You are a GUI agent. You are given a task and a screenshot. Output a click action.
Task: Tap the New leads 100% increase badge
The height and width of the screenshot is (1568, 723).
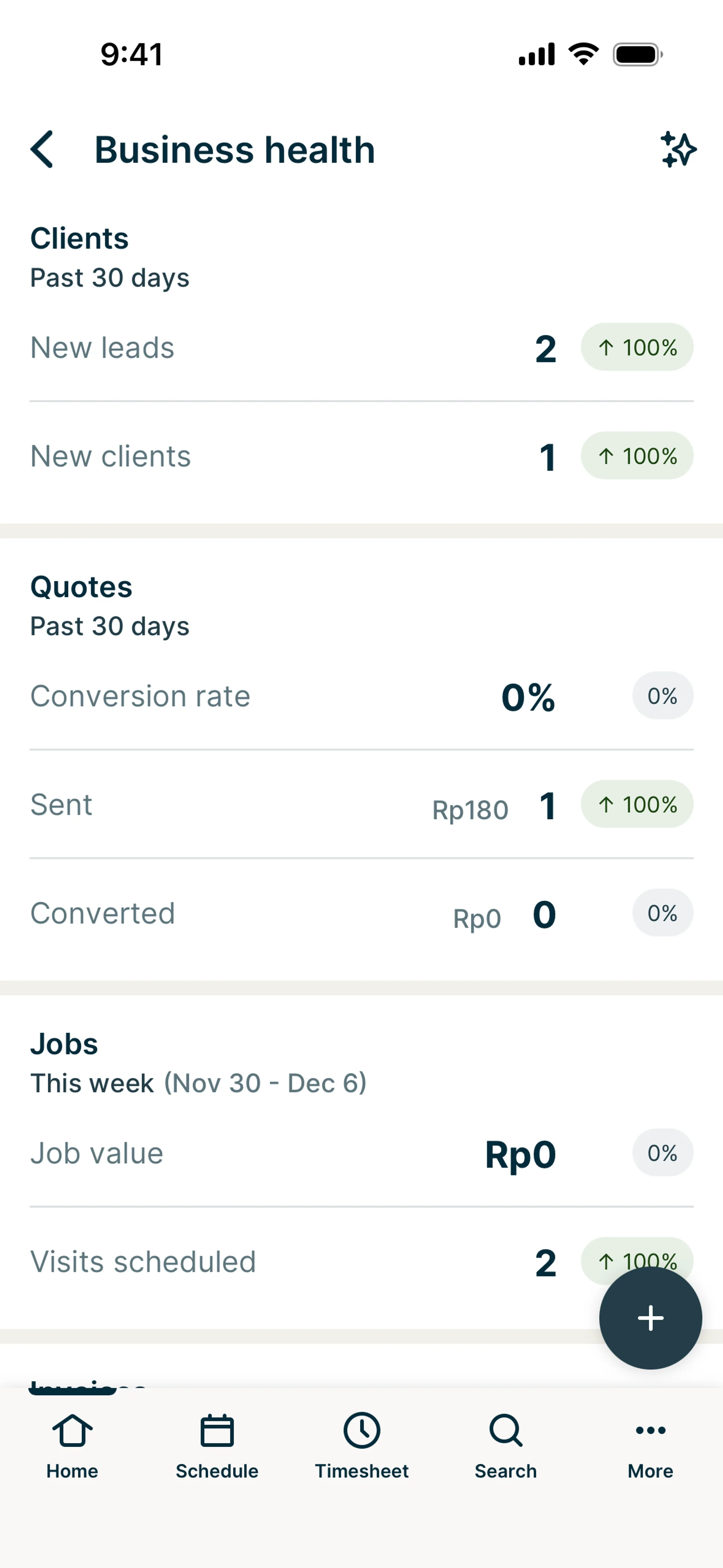click(x=637, y=348)
